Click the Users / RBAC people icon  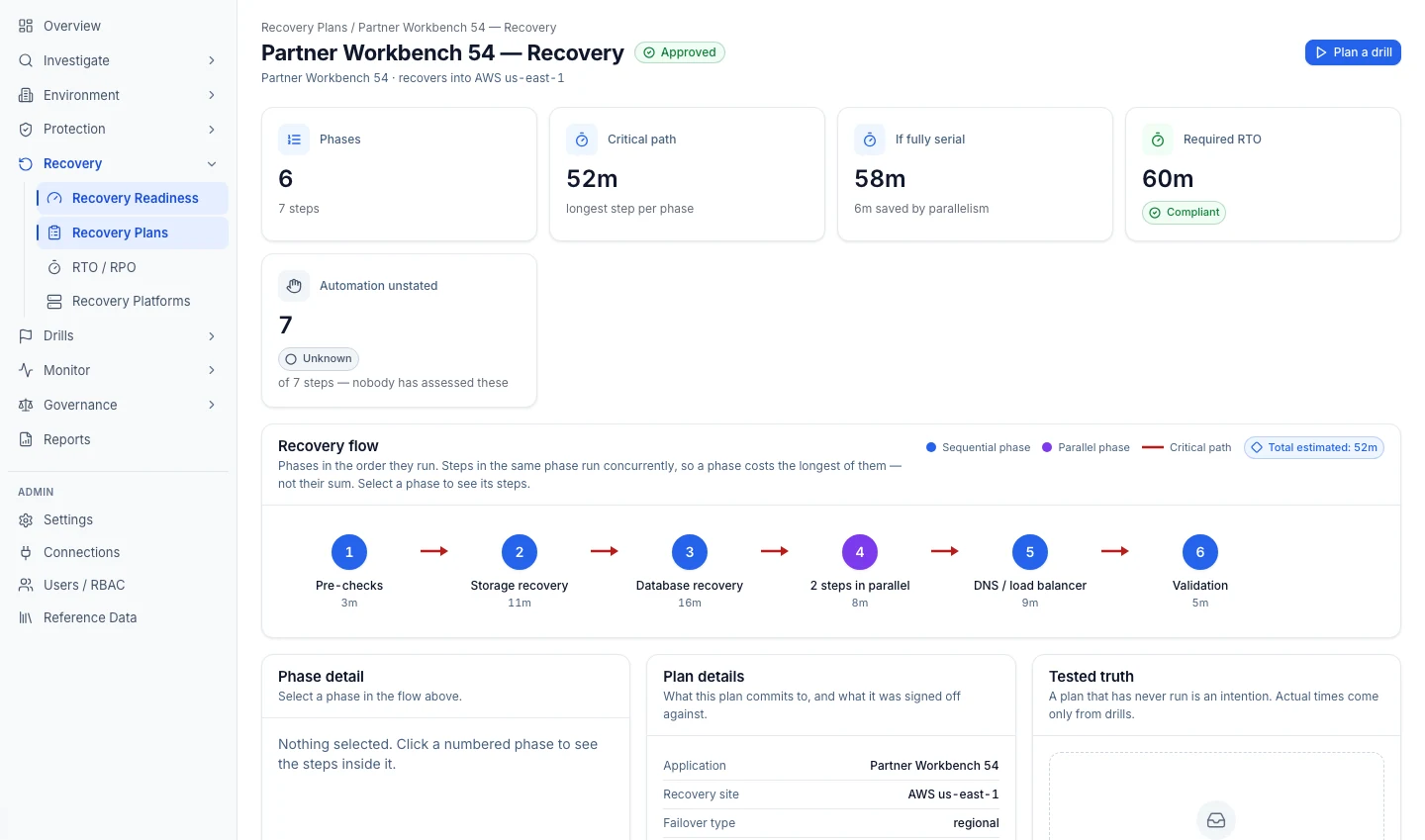point(26,585)
